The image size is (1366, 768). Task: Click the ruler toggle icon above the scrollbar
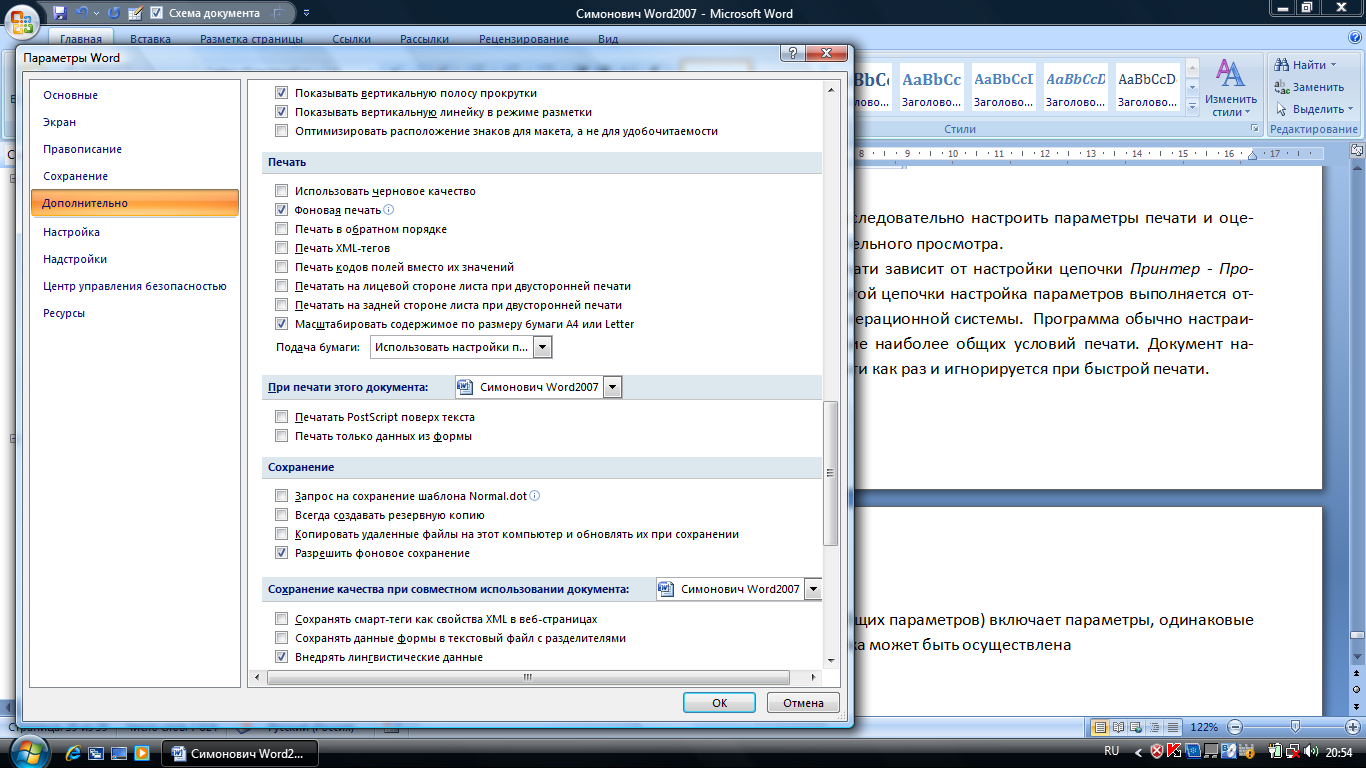tap(1357, 149)
